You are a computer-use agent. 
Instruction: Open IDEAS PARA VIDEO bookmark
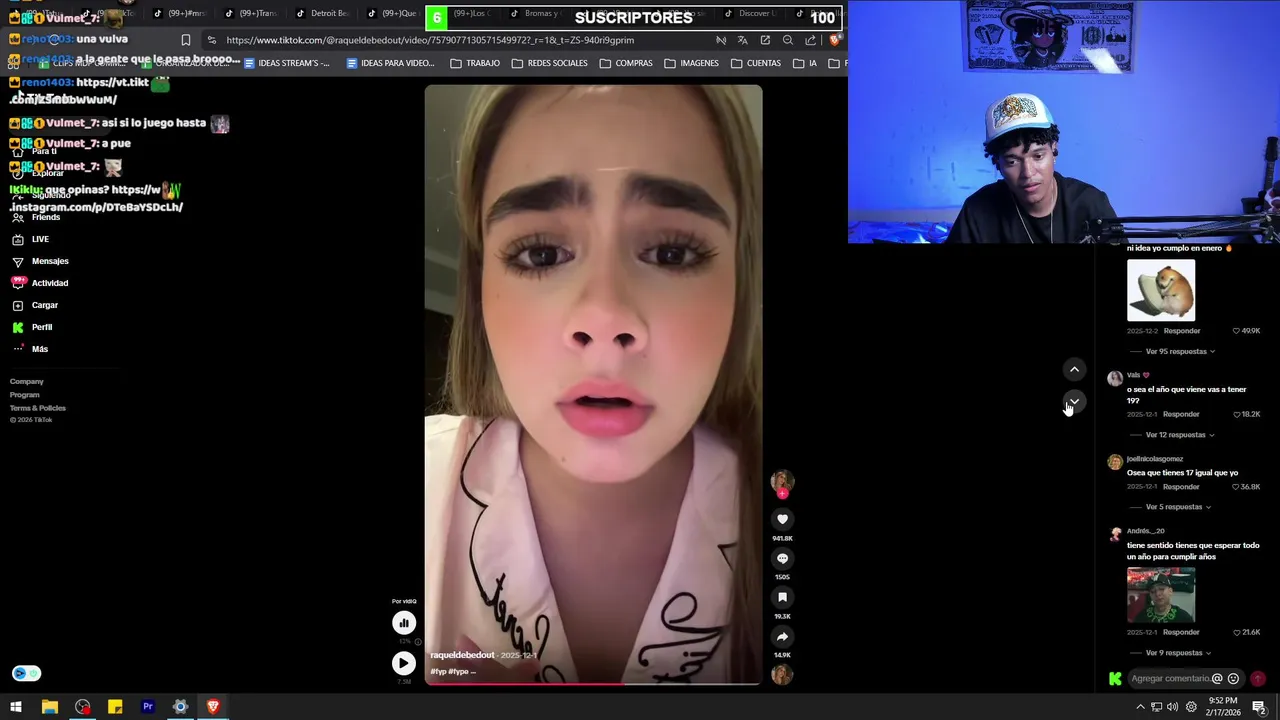click(390, 63)
